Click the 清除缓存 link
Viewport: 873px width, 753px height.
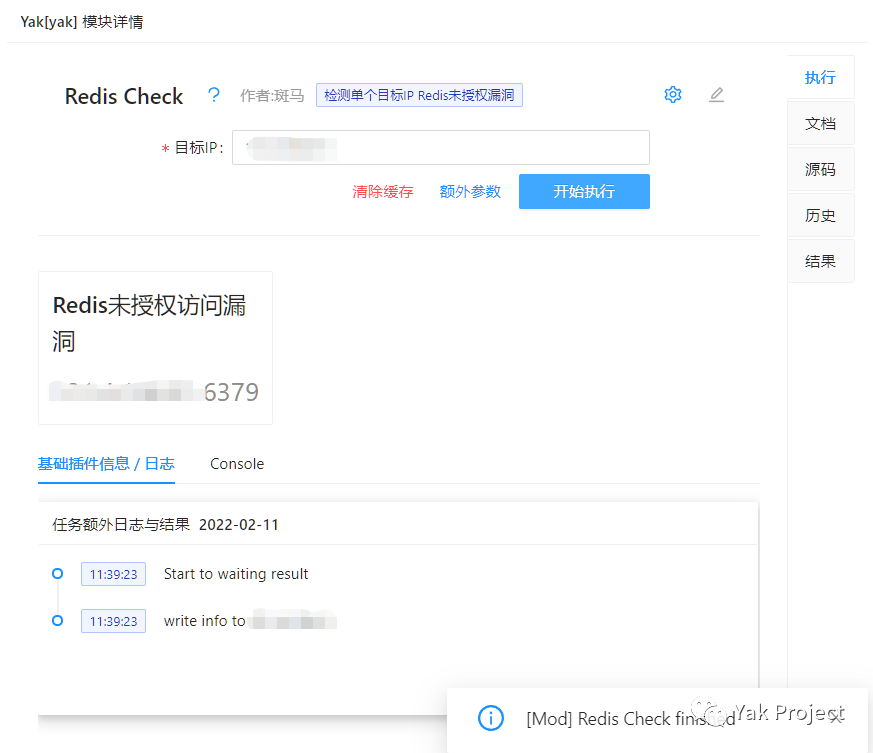382,192
